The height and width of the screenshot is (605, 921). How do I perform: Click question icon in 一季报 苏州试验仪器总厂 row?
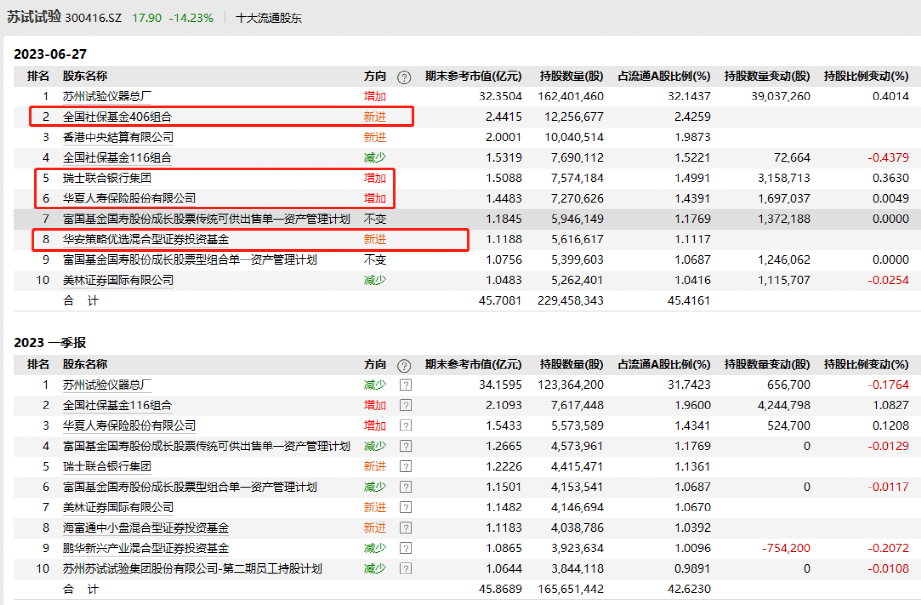(405, 385)
